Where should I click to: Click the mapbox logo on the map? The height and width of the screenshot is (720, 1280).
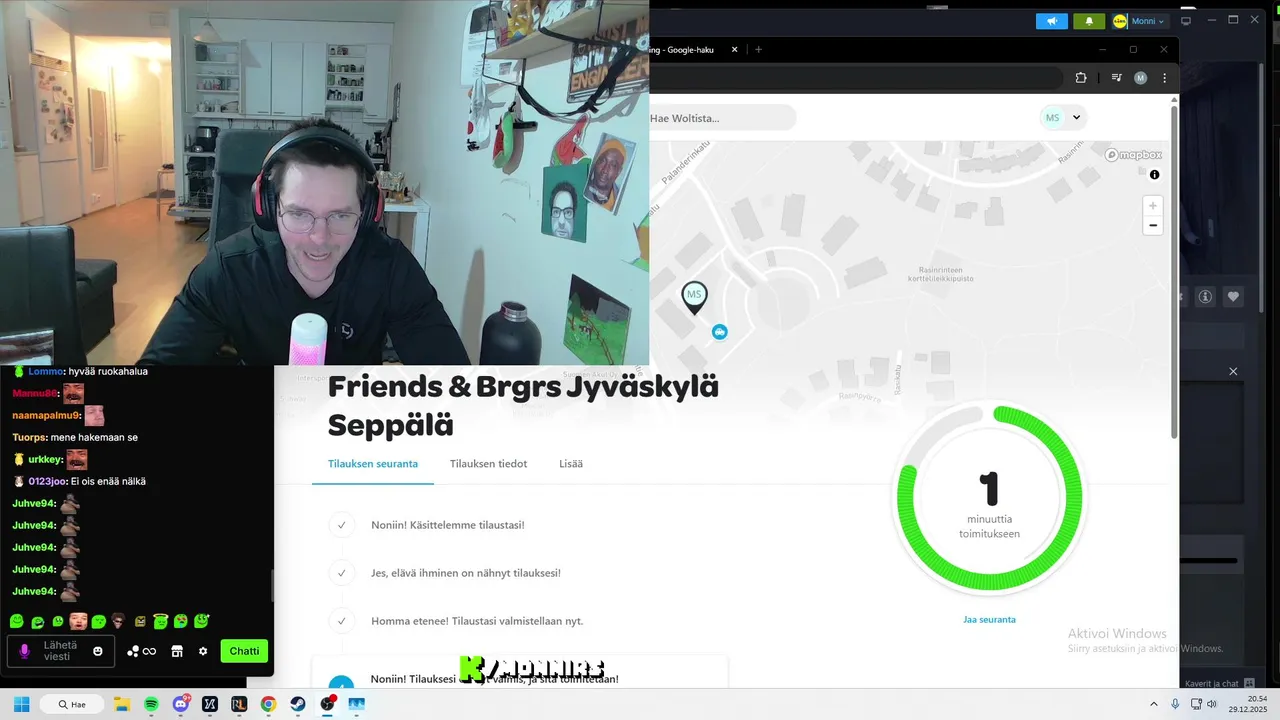click(1134, 155)
